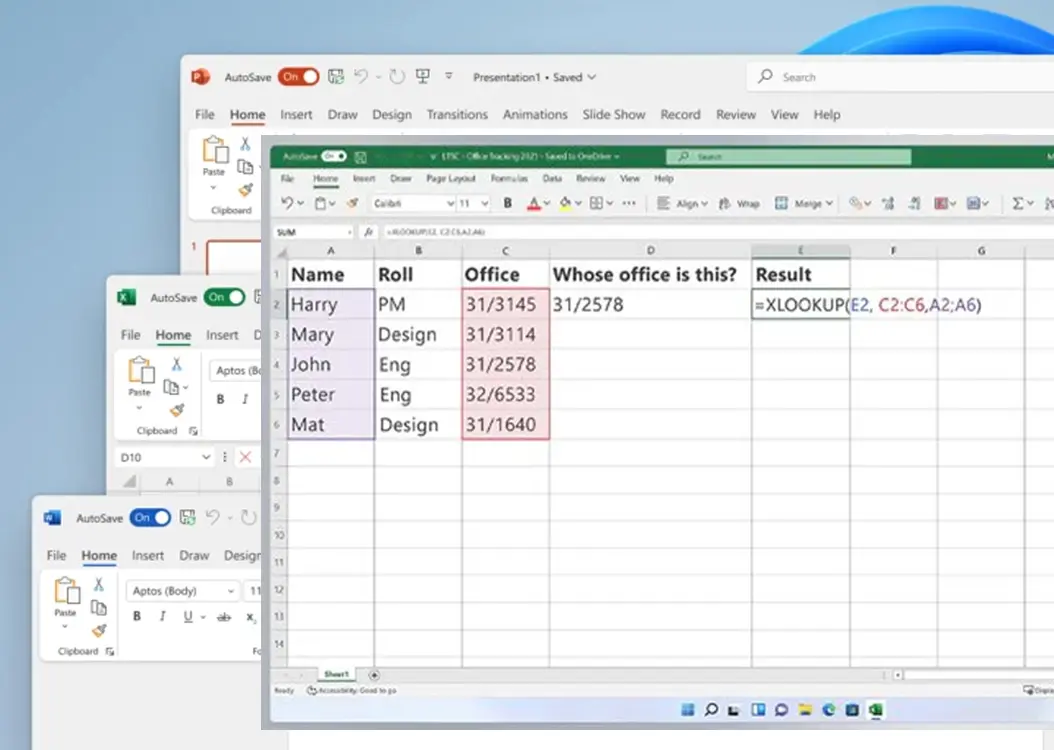
Task: Toggle AutoSave off in the Excel window
Action: [x=335, y=156]
